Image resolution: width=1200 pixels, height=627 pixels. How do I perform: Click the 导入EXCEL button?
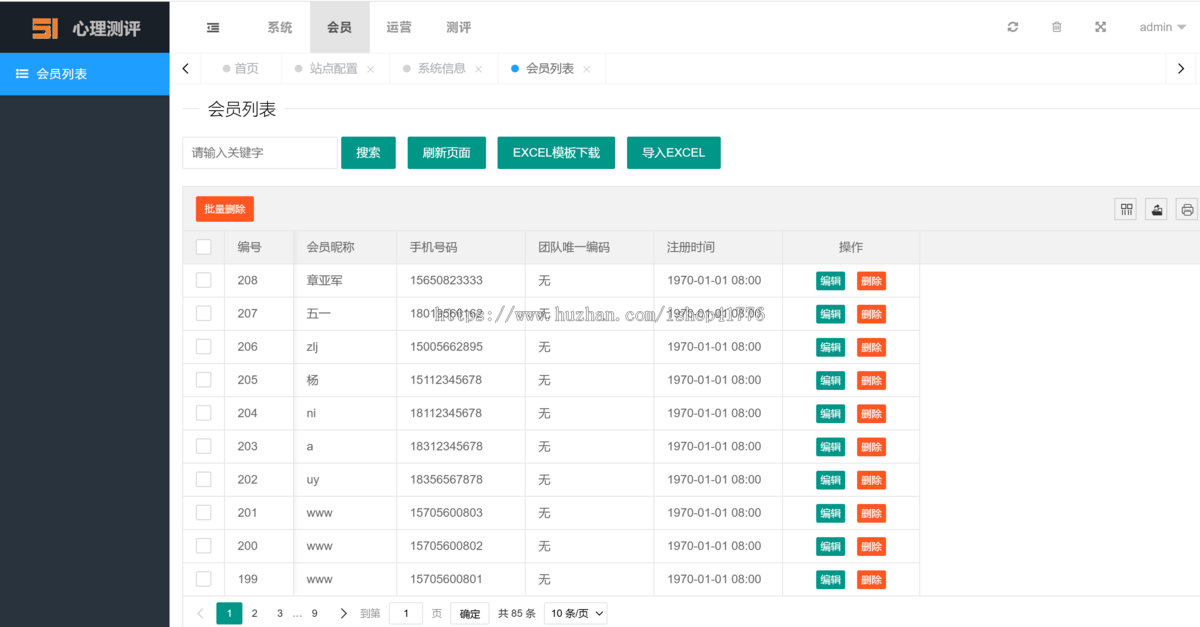click(x=674, y=153)
